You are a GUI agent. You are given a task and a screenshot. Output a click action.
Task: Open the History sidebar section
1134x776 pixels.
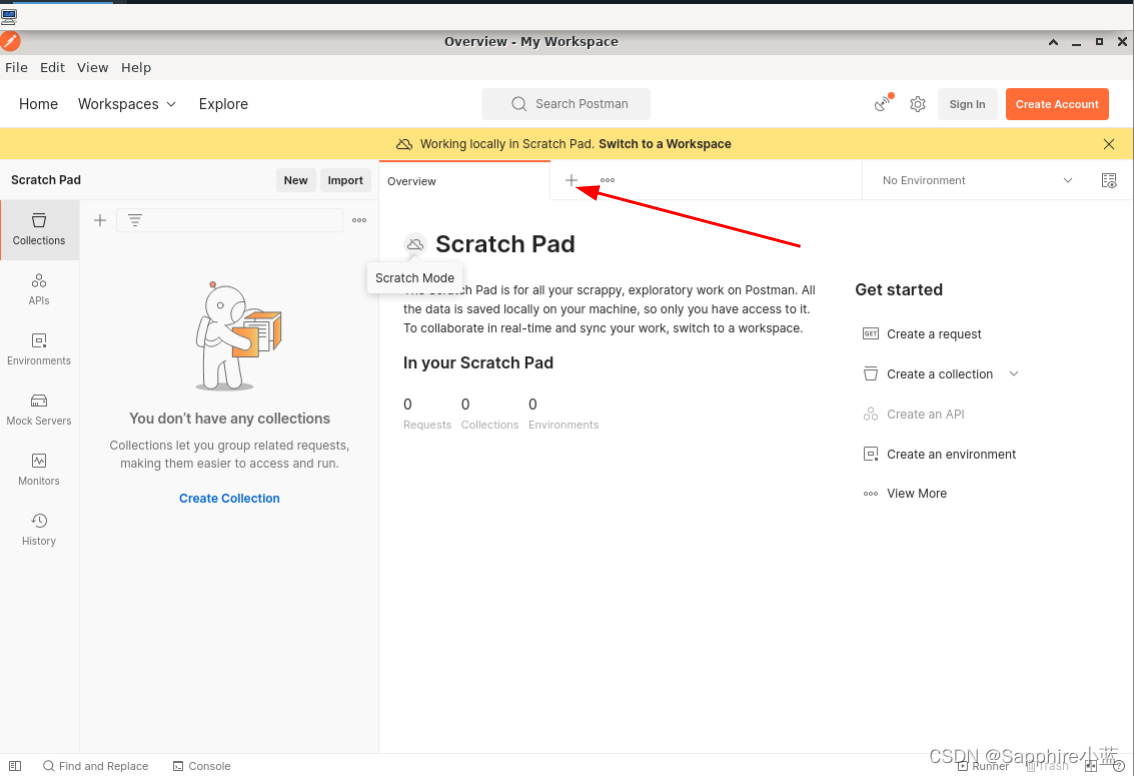[x=39, y=529]
